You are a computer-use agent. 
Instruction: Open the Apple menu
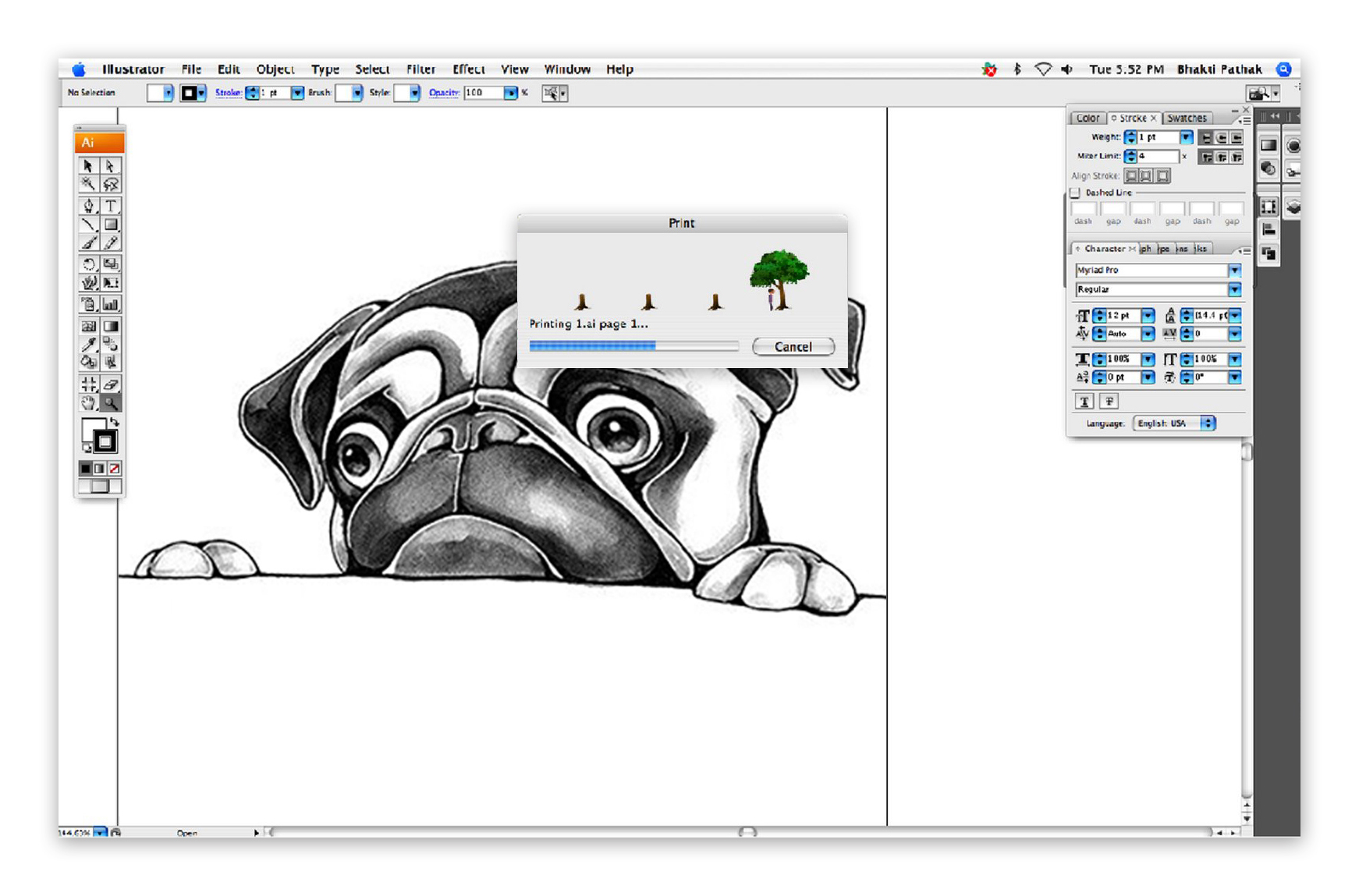79,69
